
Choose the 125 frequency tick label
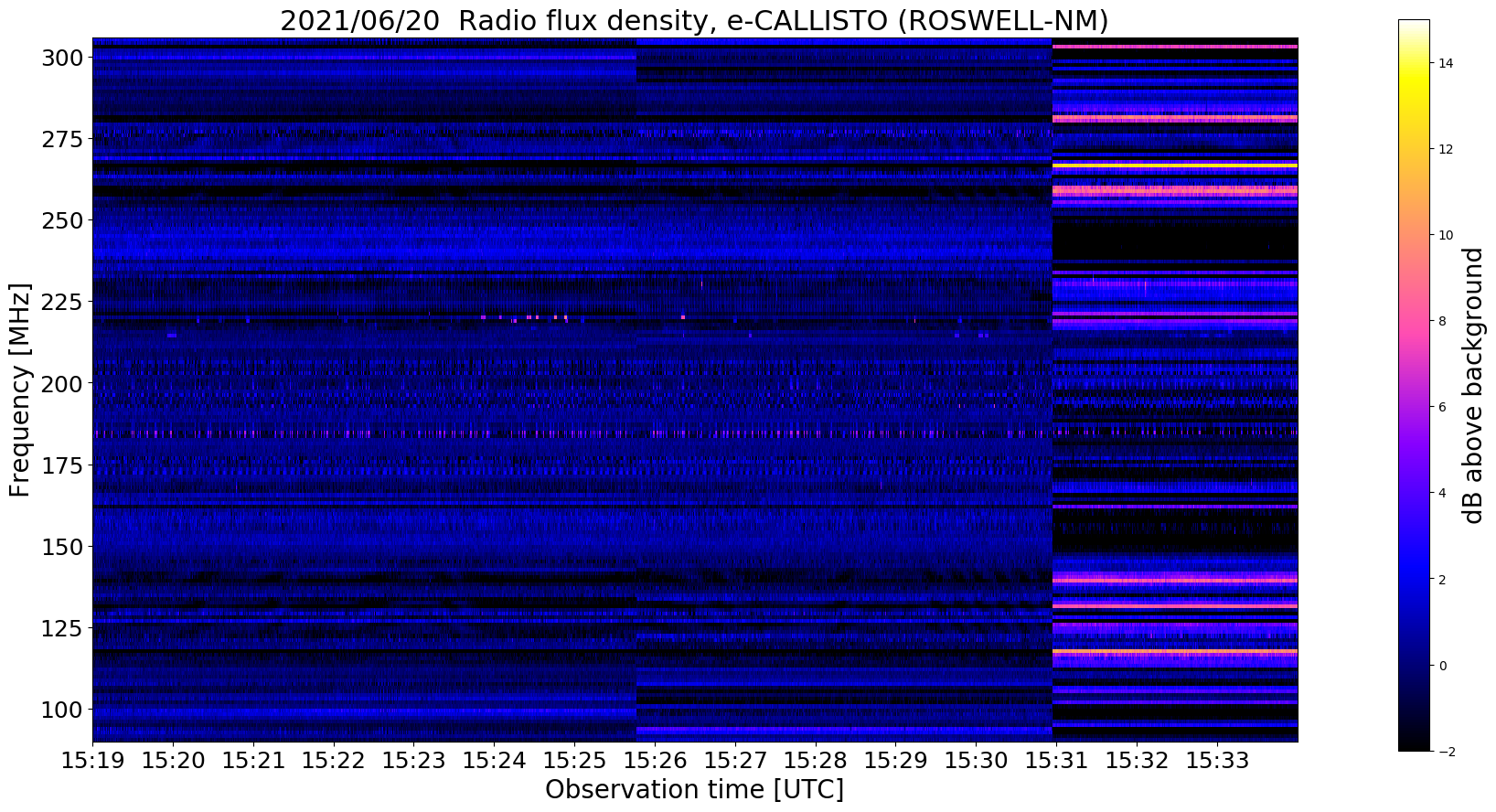pos(63,628)
